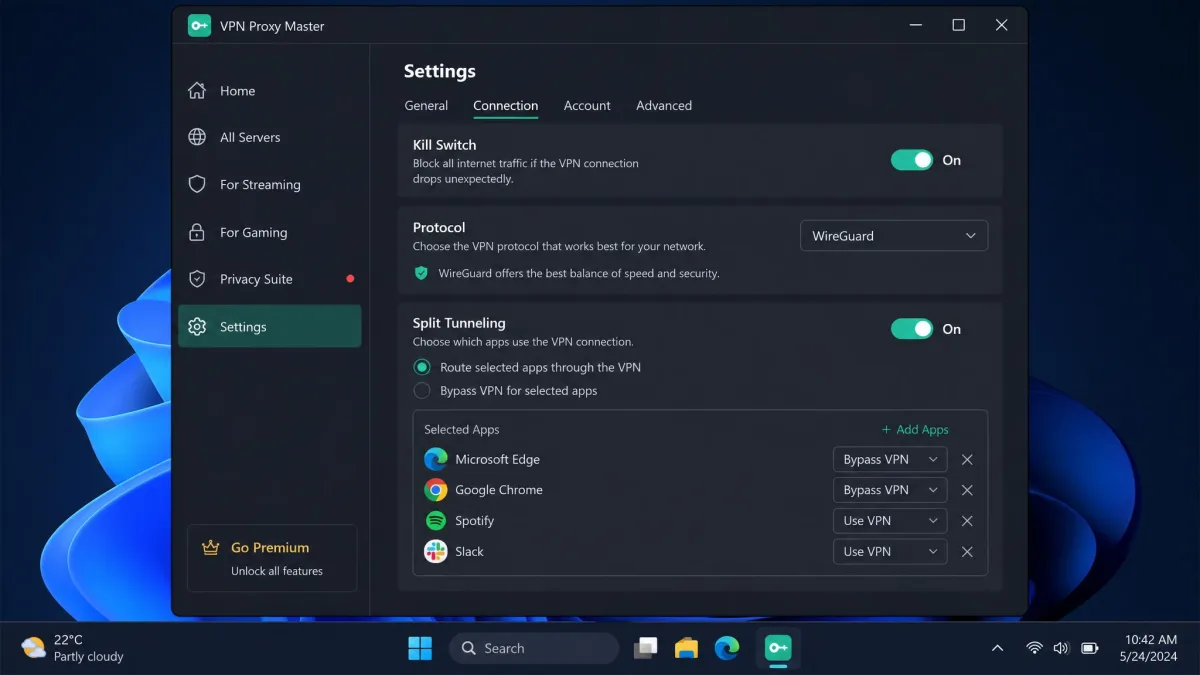Click the Microsoft Edge app icon in list
This screenshot has width=1200, height=675.
coord(435,459)
